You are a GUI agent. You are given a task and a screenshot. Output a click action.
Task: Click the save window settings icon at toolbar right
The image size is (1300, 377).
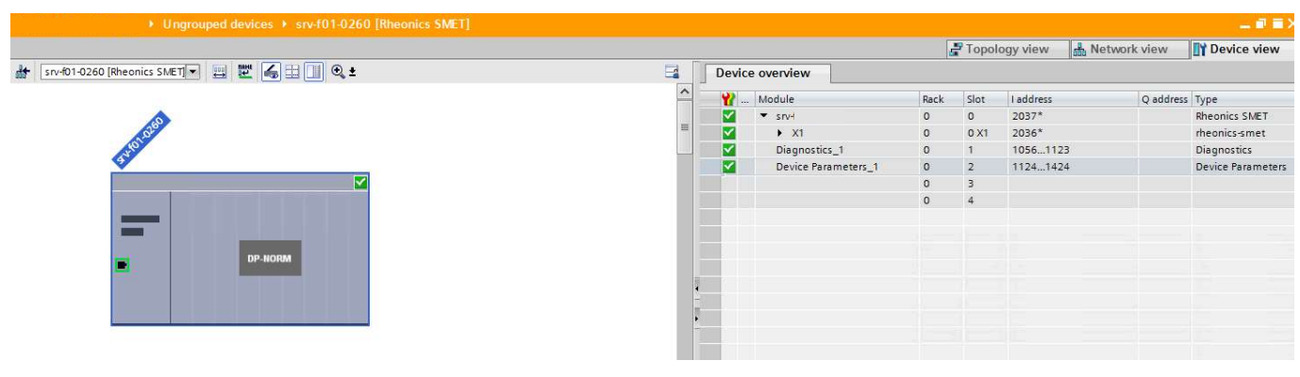672,72
